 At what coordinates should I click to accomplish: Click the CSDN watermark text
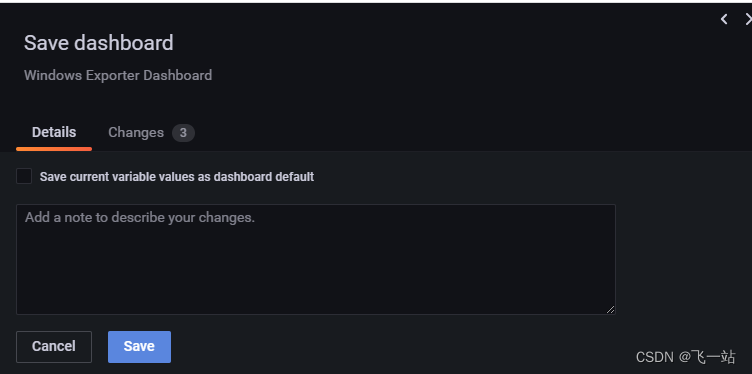point(685,357)
